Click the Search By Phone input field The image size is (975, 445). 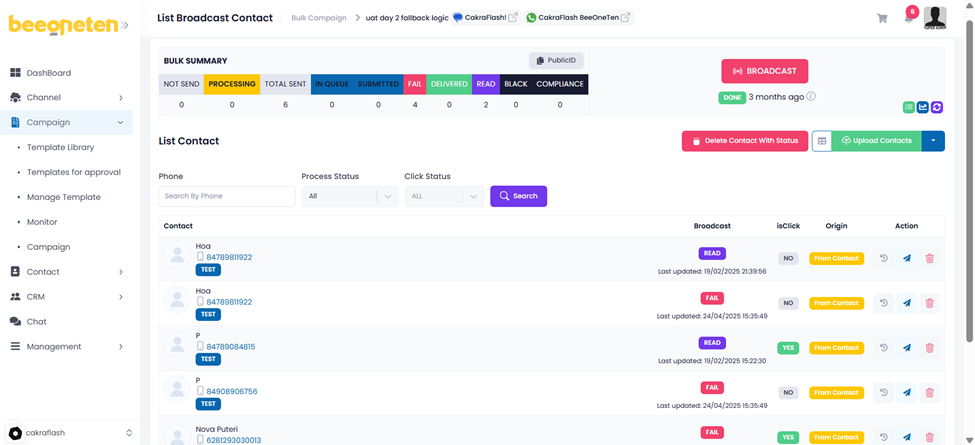(226, 196)
